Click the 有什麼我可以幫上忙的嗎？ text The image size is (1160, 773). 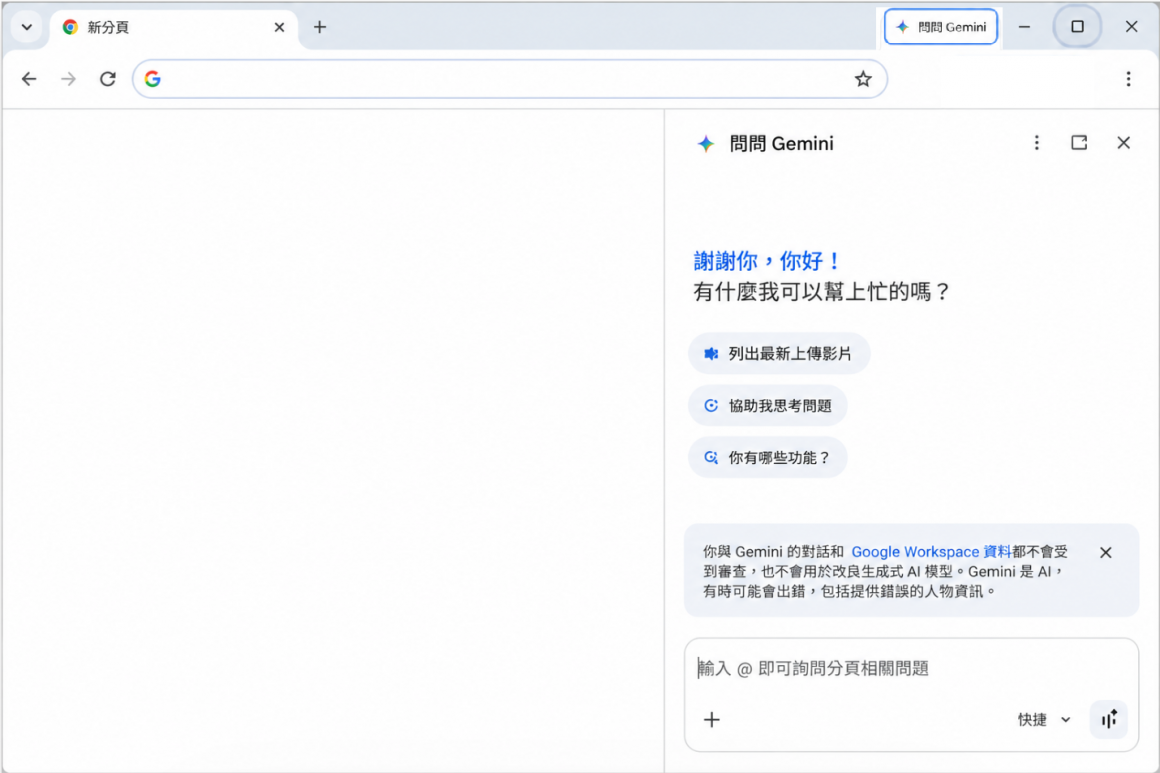pyautogui.click(x=821, y=291)
